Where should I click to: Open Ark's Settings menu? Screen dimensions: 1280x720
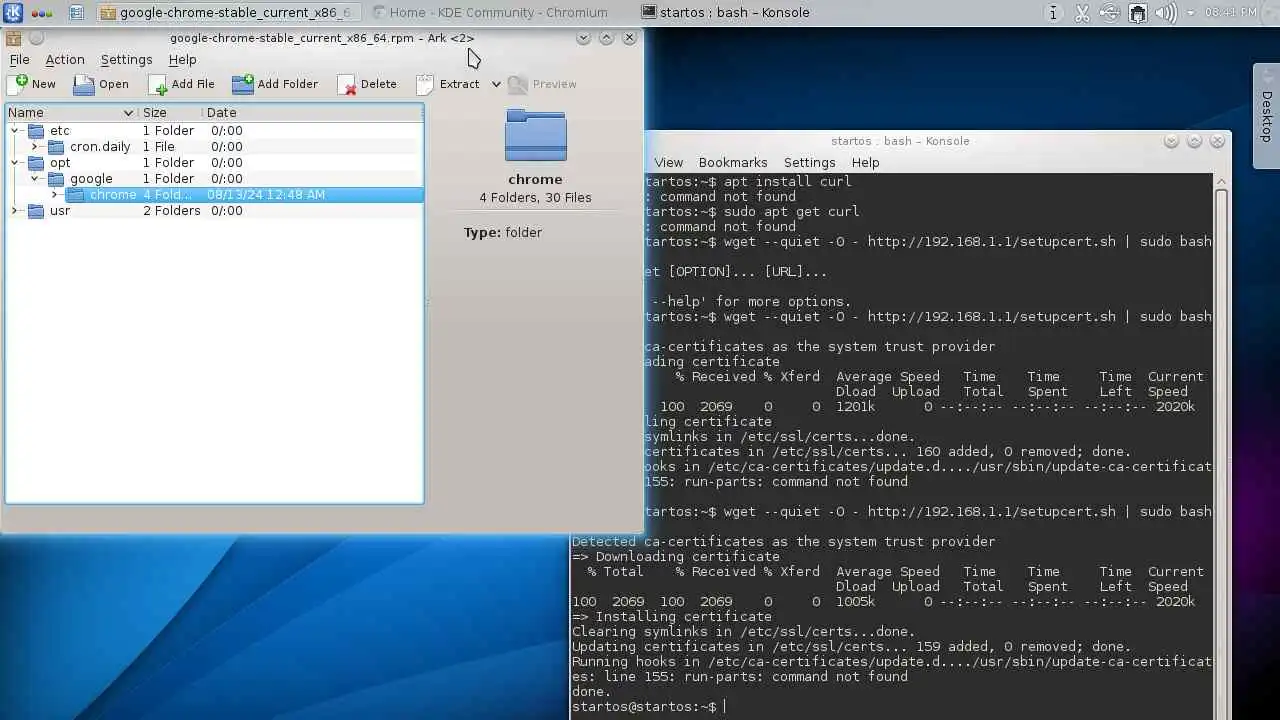pyautogui.click(x=126, y=60)
